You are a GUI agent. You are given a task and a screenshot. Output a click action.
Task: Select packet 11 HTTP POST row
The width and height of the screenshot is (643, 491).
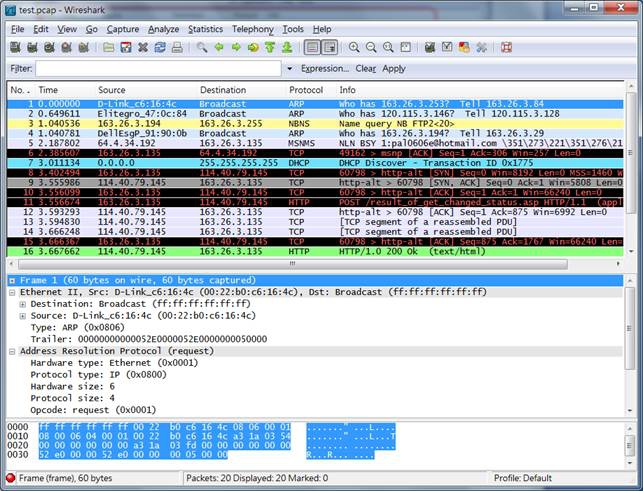click(x=315, y=202)
